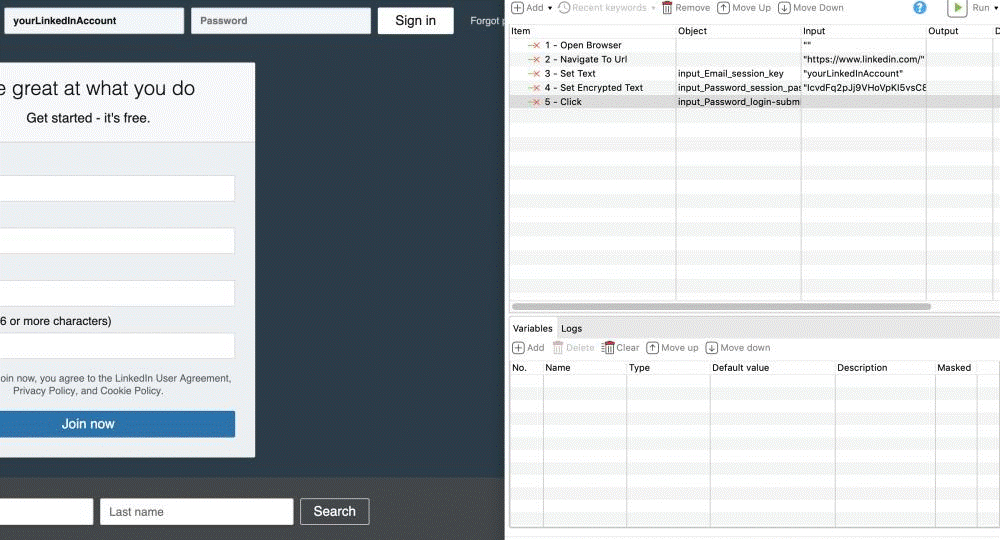Viewport: 1000px width, 540px height.
Task: Click Add variable plus icon
Action: [x=518, y=347]
